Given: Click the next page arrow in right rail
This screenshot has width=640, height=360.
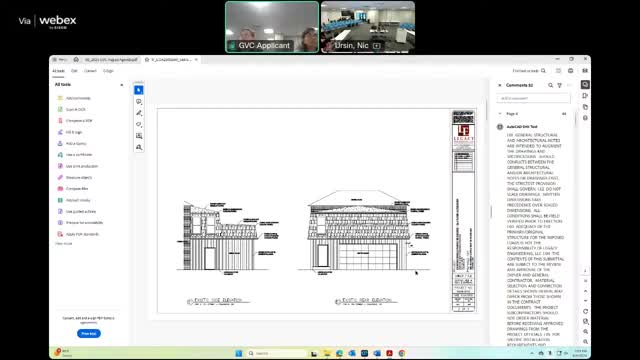Looking at the screenshot, I should pyautogui.click(x=585, y=301).
